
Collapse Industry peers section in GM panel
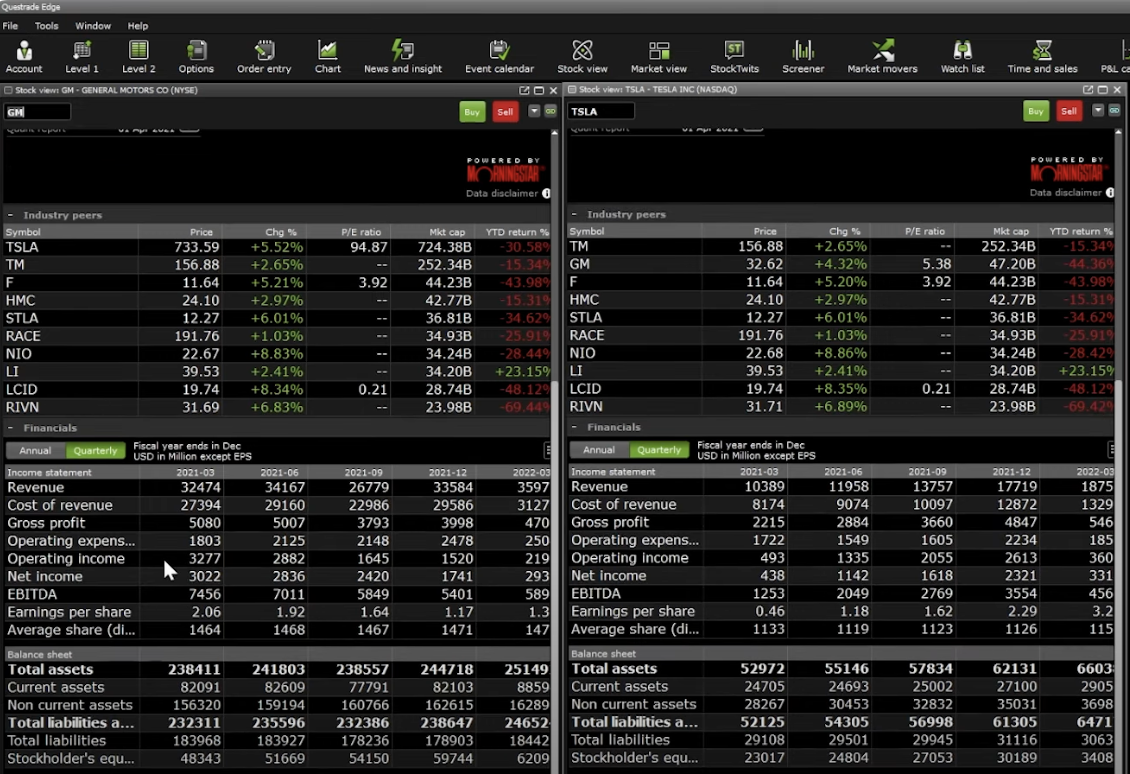pyautogui.click(x=11, y=215)
